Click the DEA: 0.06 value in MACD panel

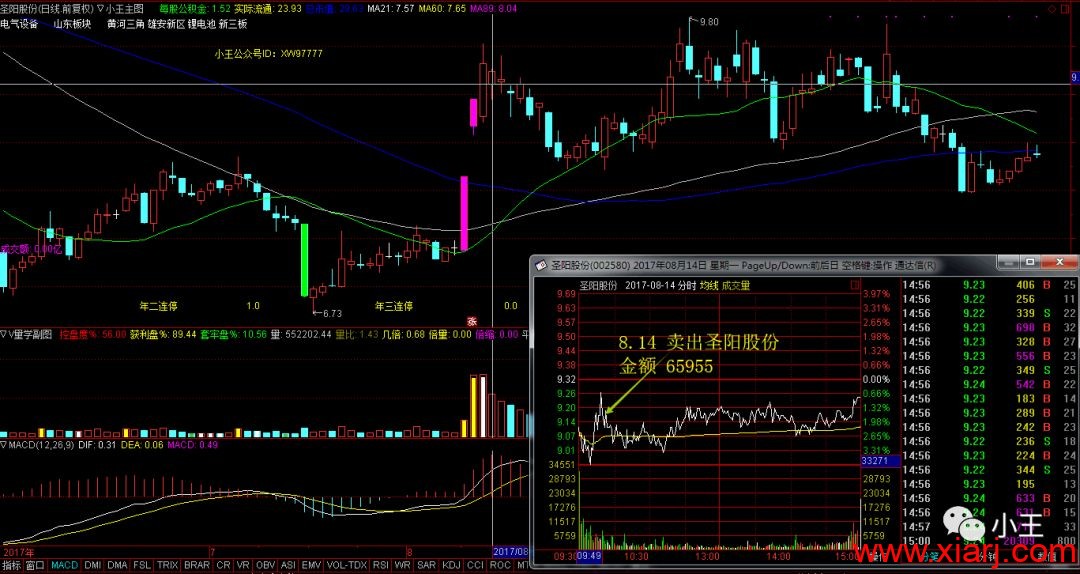click(x=141, y=444)
